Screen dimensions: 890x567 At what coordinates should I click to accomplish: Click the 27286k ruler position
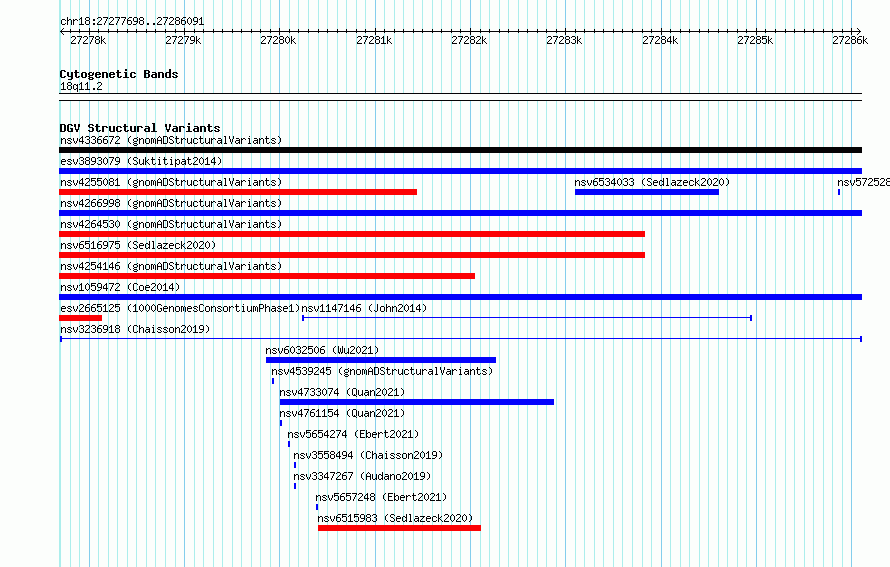[850, 40]
